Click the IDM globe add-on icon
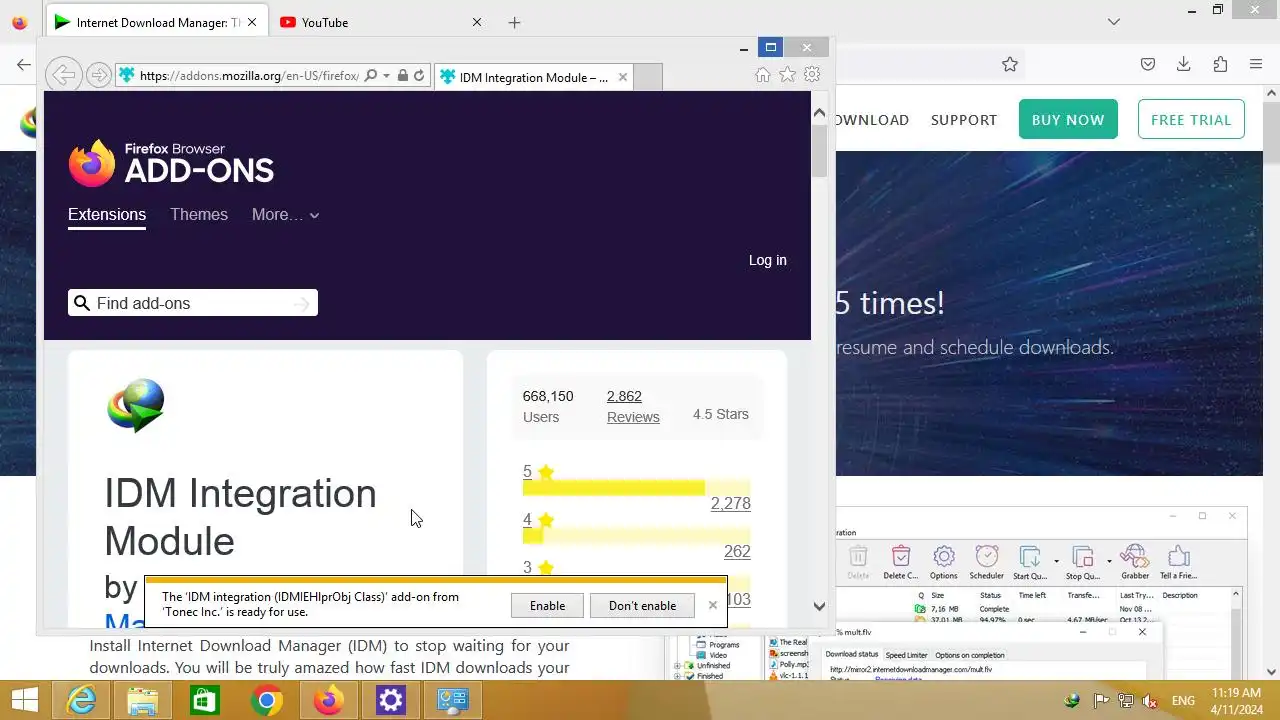The width and height of the screenshot is (1280, 720). click(x=136, y=405)
